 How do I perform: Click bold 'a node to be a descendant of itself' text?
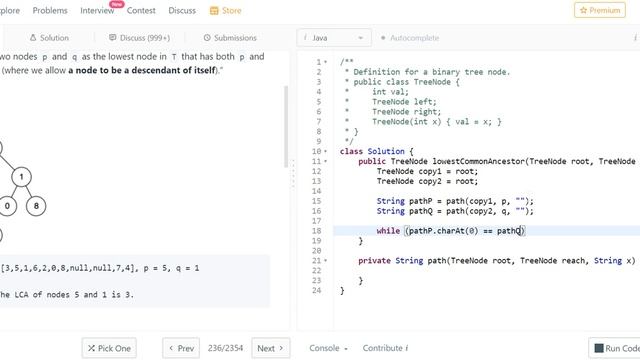tap(142, 70)
